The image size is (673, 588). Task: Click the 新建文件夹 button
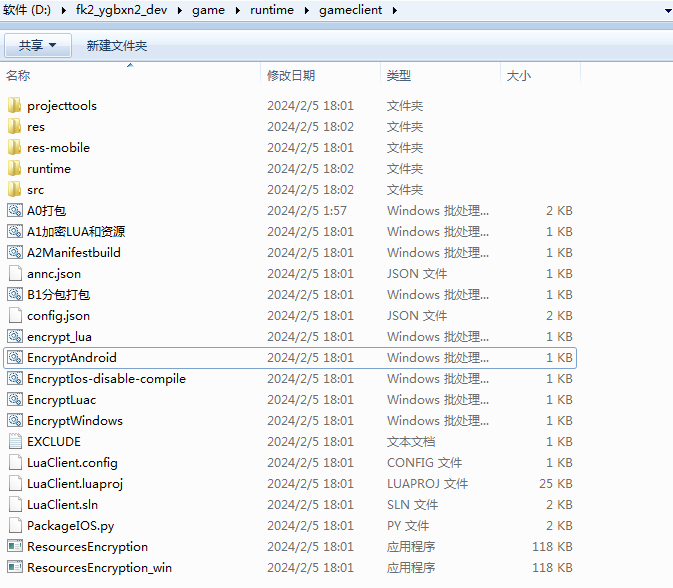click(x=117, y=46)
